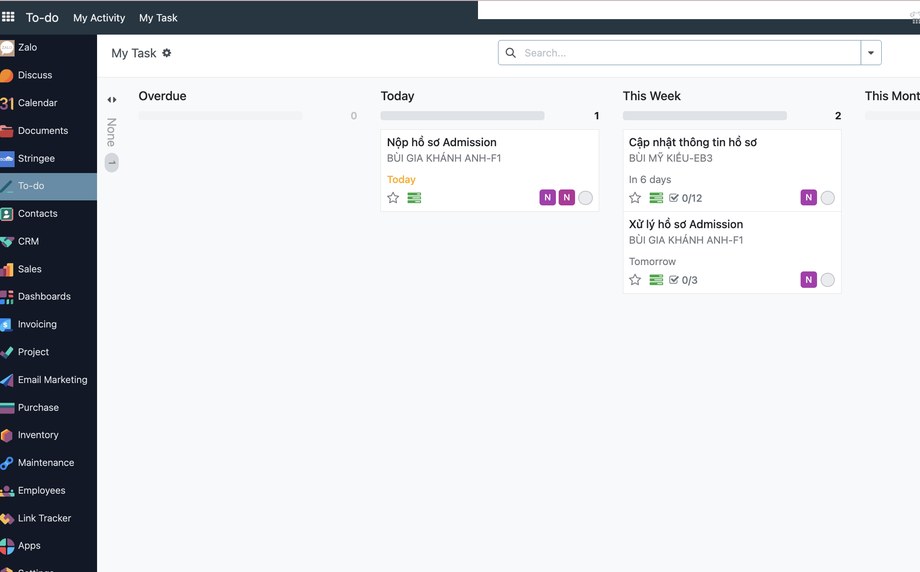The image size is (920, 572).
Task: Open activities icon on Nộp hồ sơ Admission card
Action: (414, 198)
